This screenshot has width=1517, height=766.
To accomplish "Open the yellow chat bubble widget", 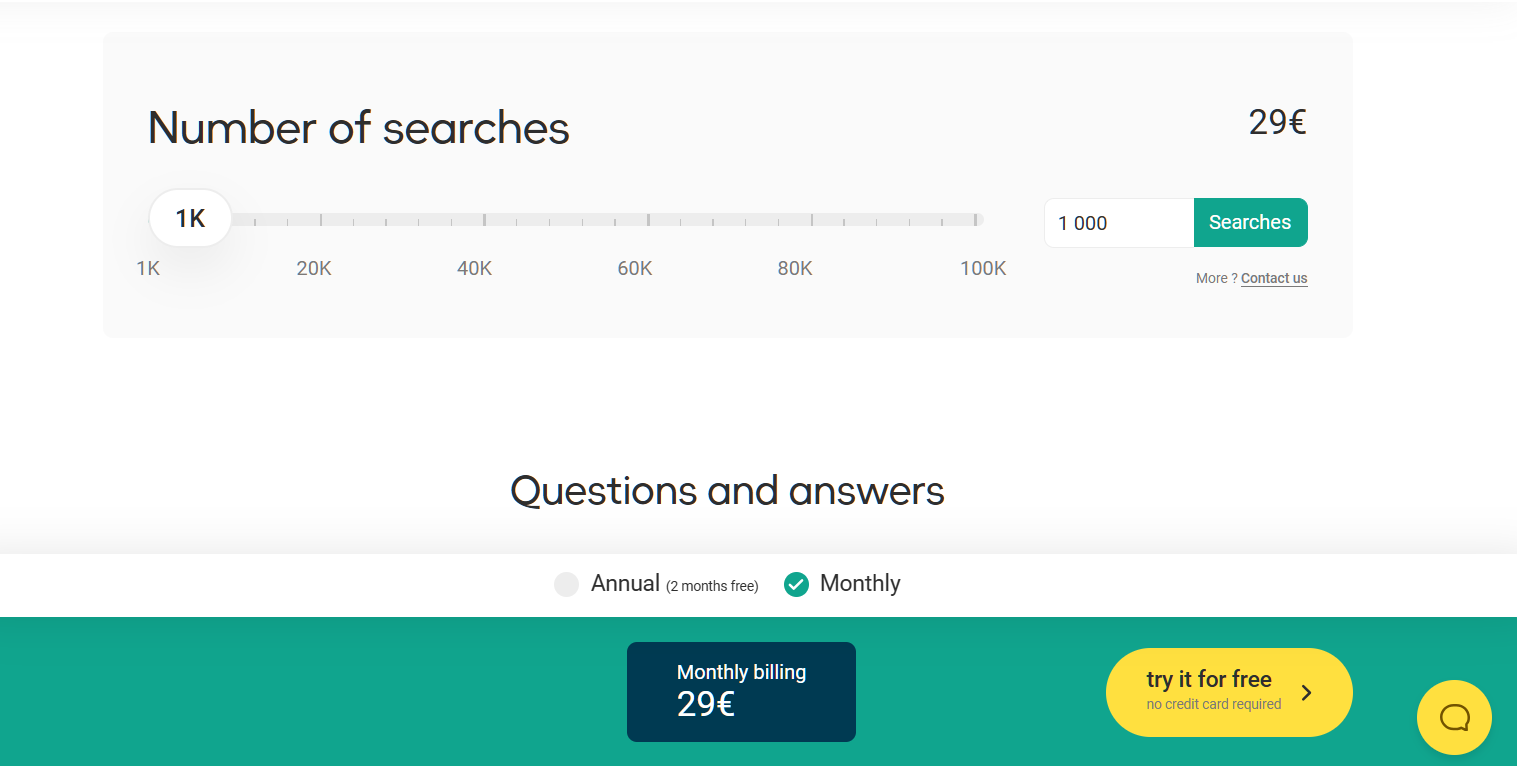I will click(1454, 717).
